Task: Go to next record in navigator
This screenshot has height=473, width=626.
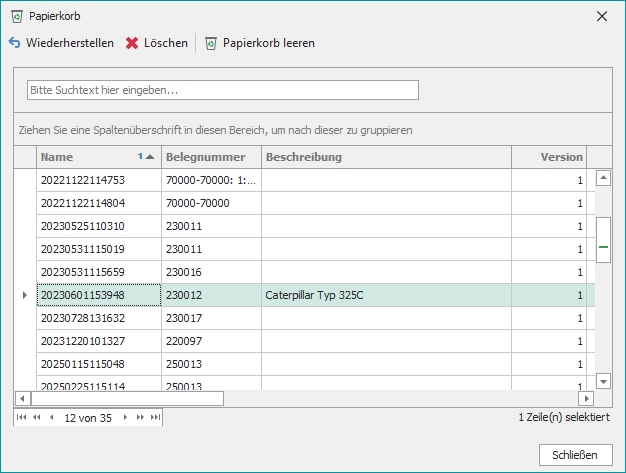Action: click(x=126, y=416)
